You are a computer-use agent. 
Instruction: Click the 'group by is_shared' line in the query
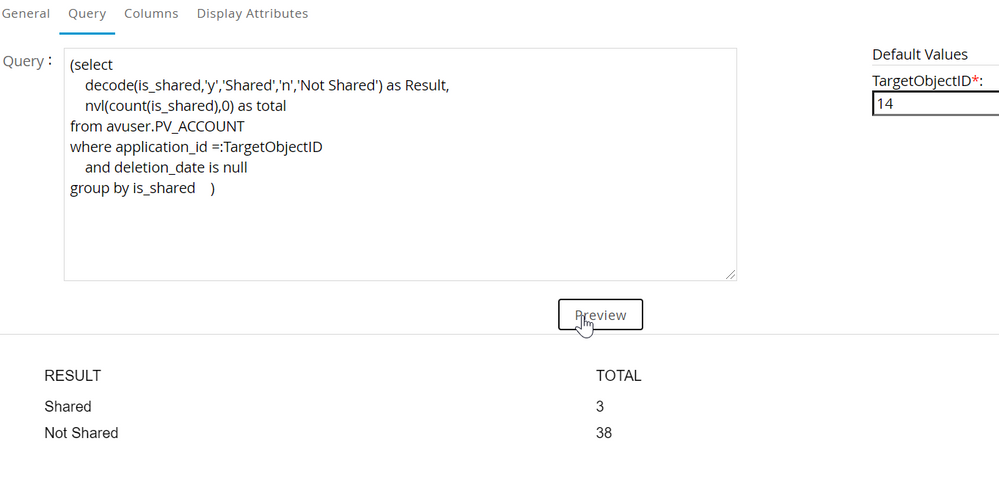pyautogui.click(x=133, y=188)
